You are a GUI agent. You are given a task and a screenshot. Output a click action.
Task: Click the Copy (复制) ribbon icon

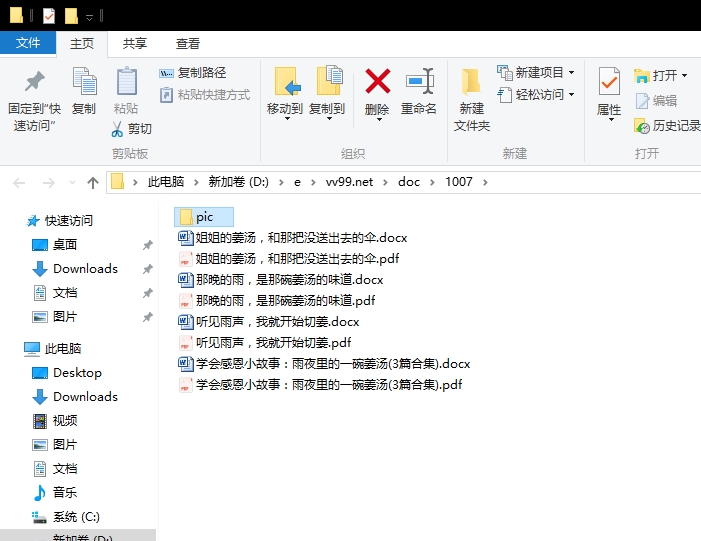pyautogui.click(x=84, y=81)
